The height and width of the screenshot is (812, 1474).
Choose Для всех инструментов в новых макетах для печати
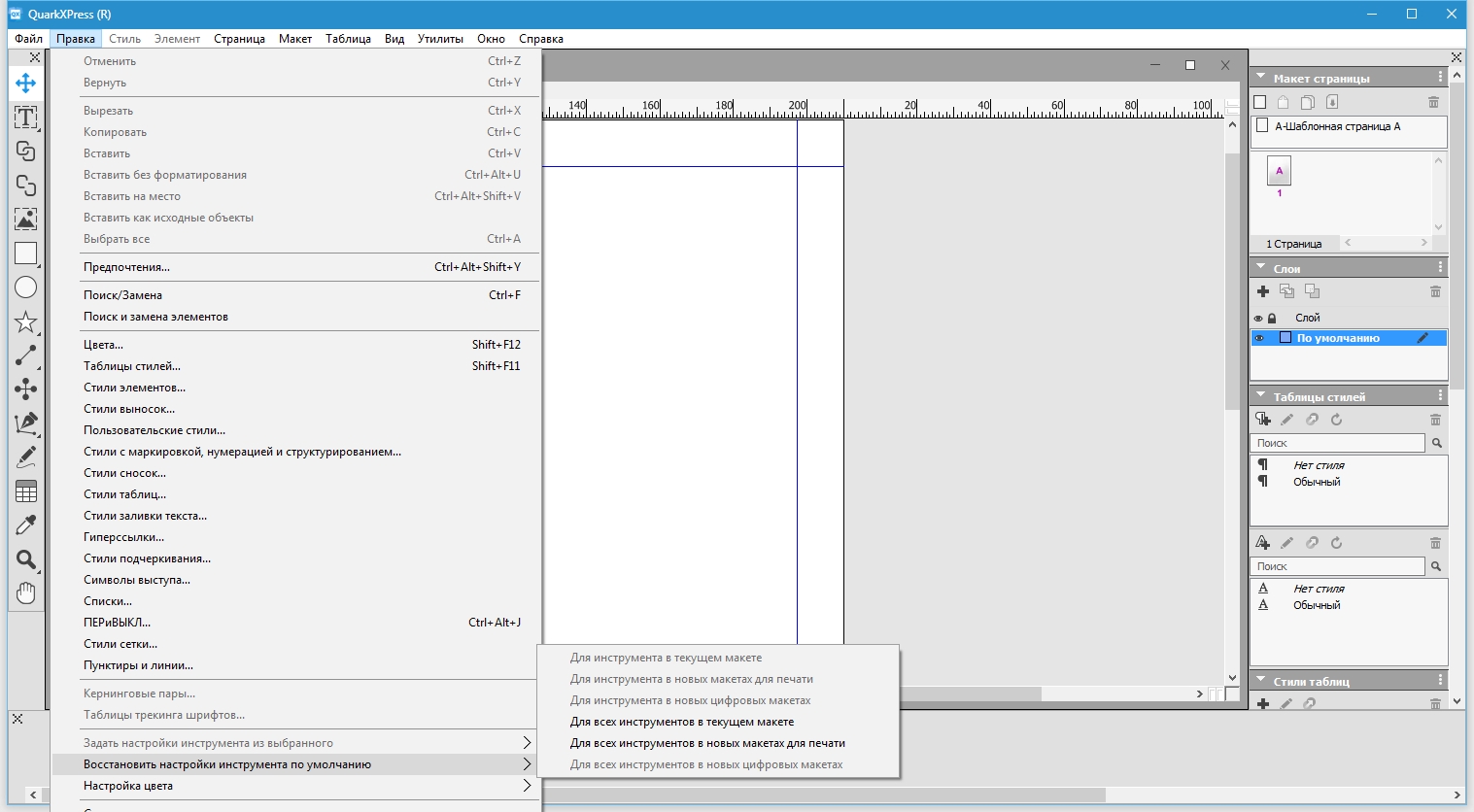point(718,743)
